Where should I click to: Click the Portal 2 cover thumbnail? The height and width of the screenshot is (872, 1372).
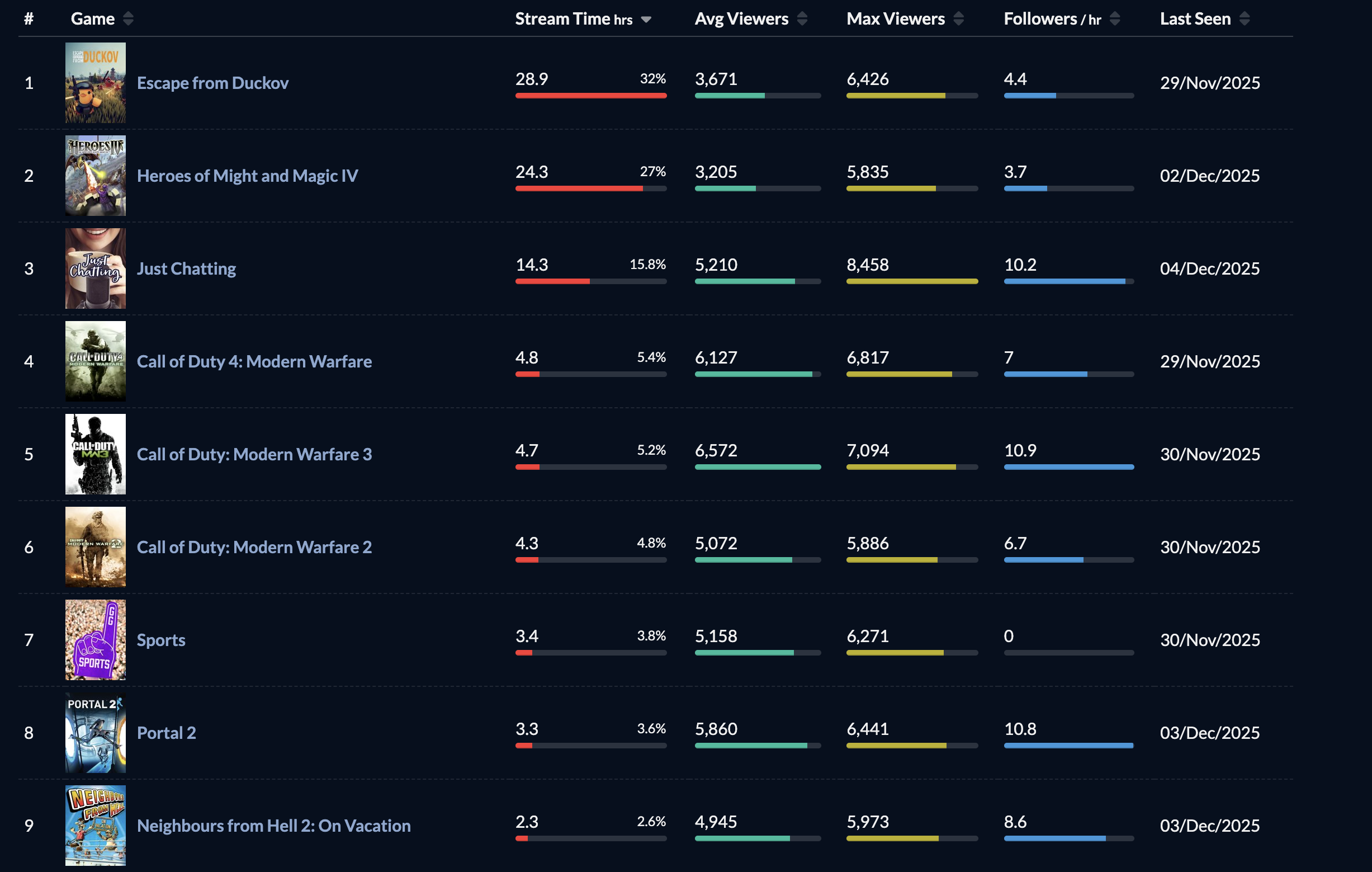(95, 732)
